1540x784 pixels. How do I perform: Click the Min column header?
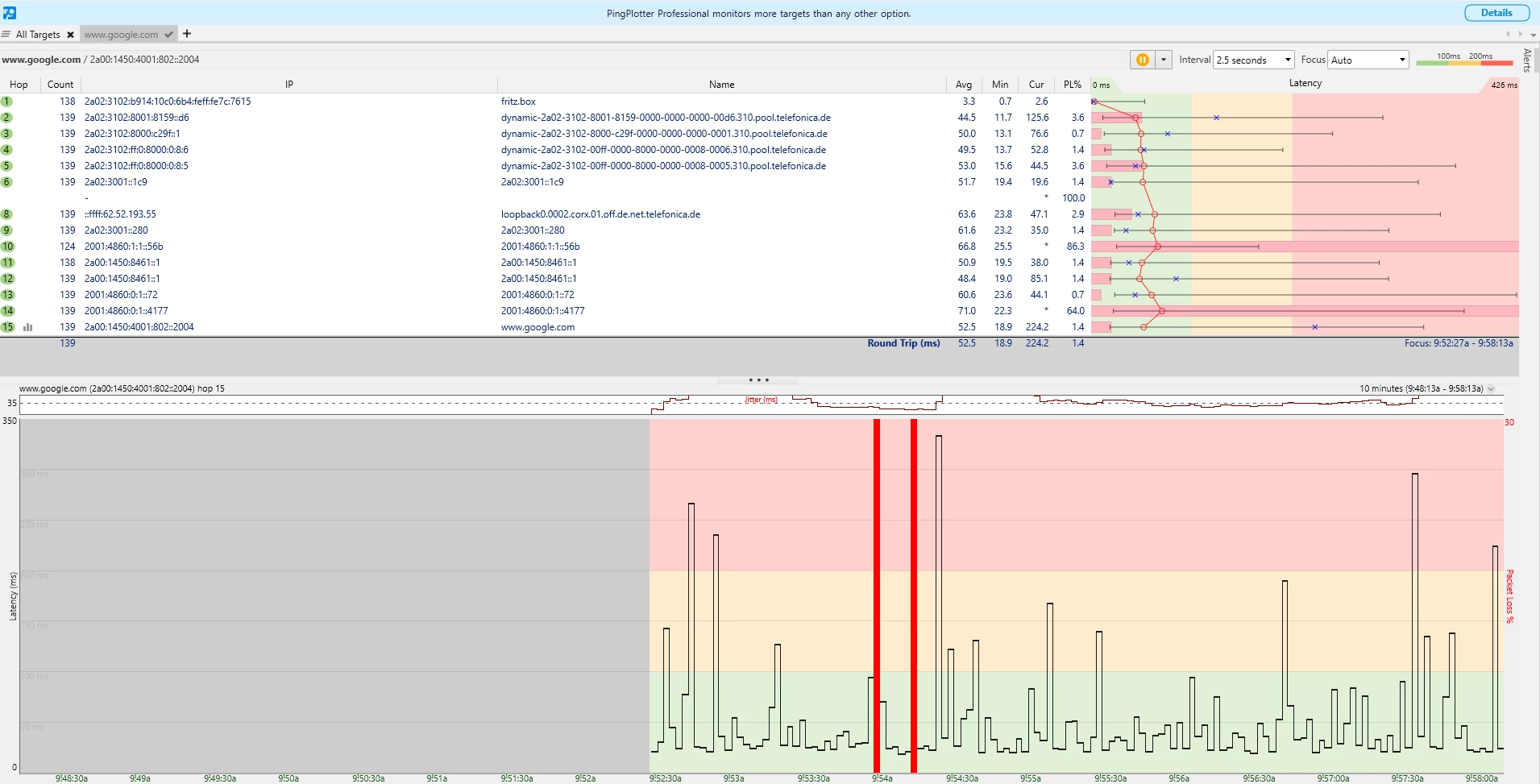pos(1000,85)
